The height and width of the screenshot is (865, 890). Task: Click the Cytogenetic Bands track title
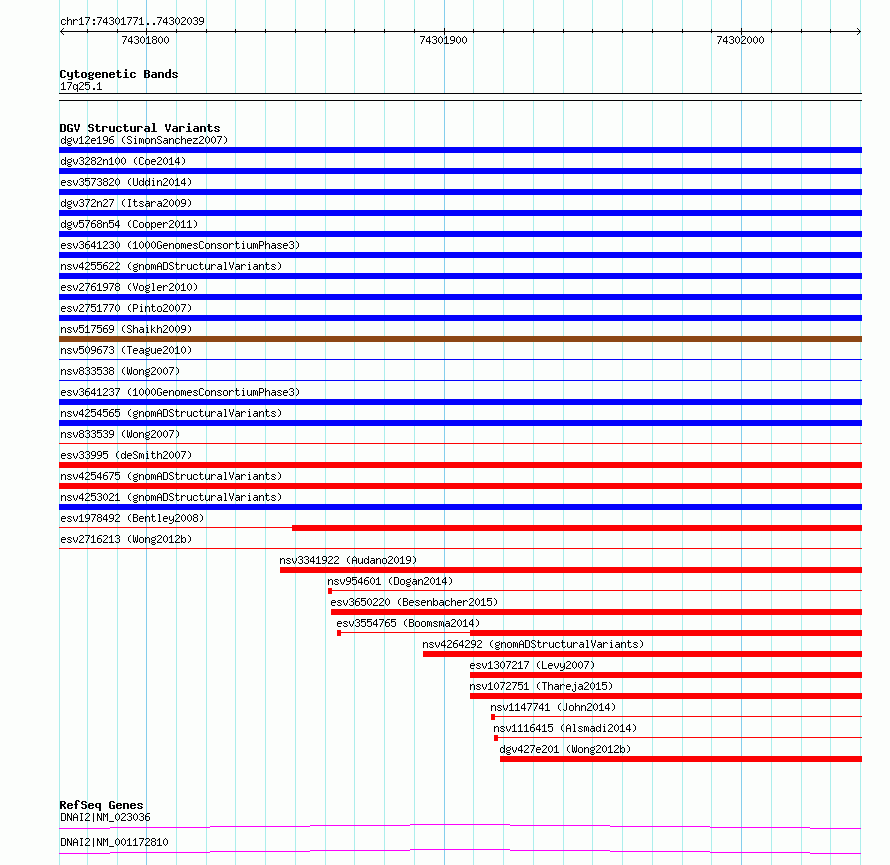[119, 74]
